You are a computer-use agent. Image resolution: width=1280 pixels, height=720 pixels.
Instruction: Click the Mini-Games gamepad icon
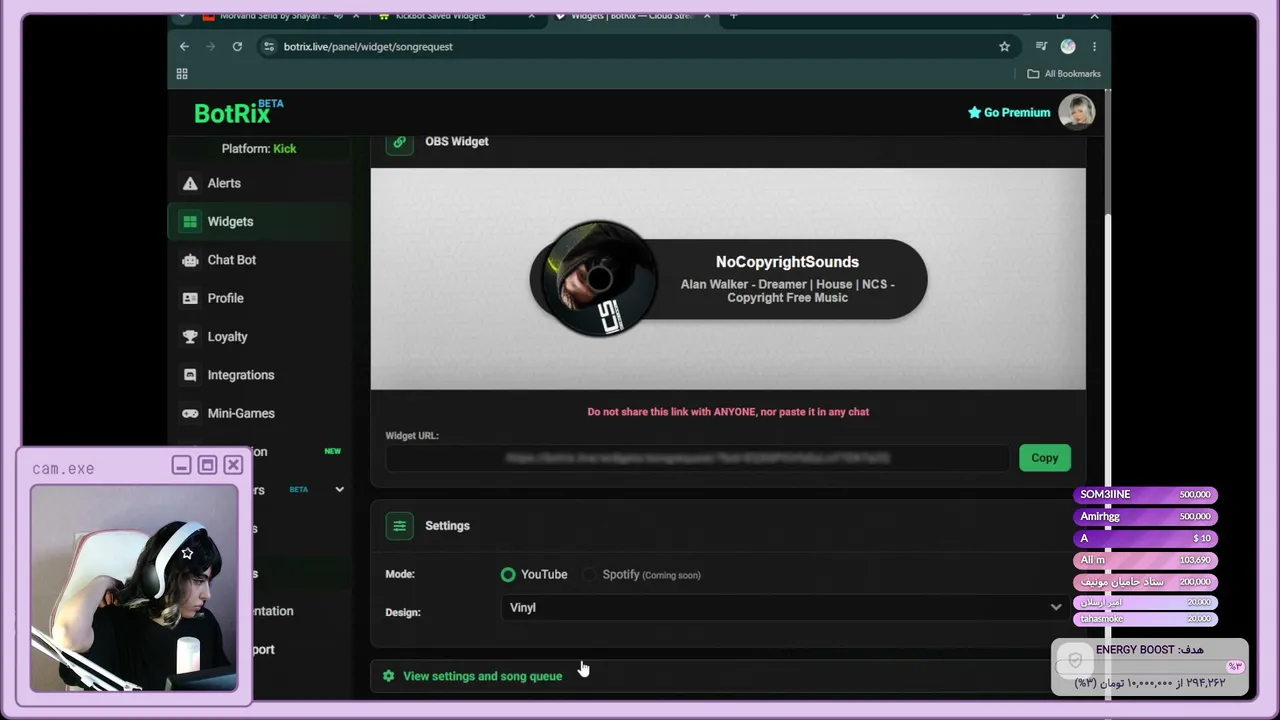(190, 413)
